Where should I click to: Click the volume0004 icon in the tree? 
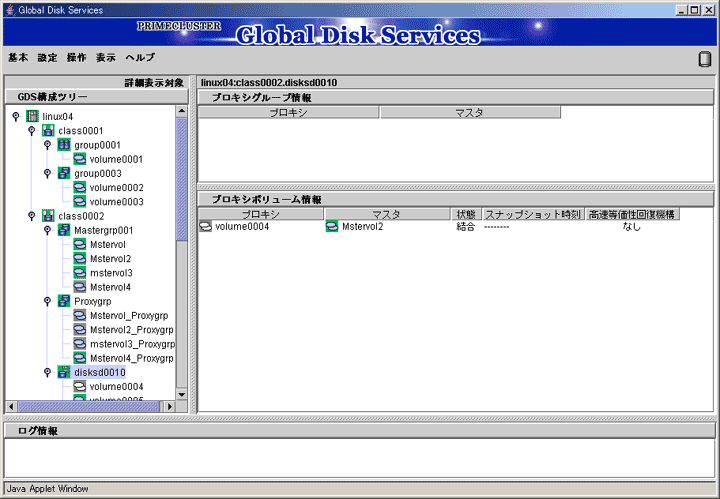pyautogui.click(x=79, y=387)
